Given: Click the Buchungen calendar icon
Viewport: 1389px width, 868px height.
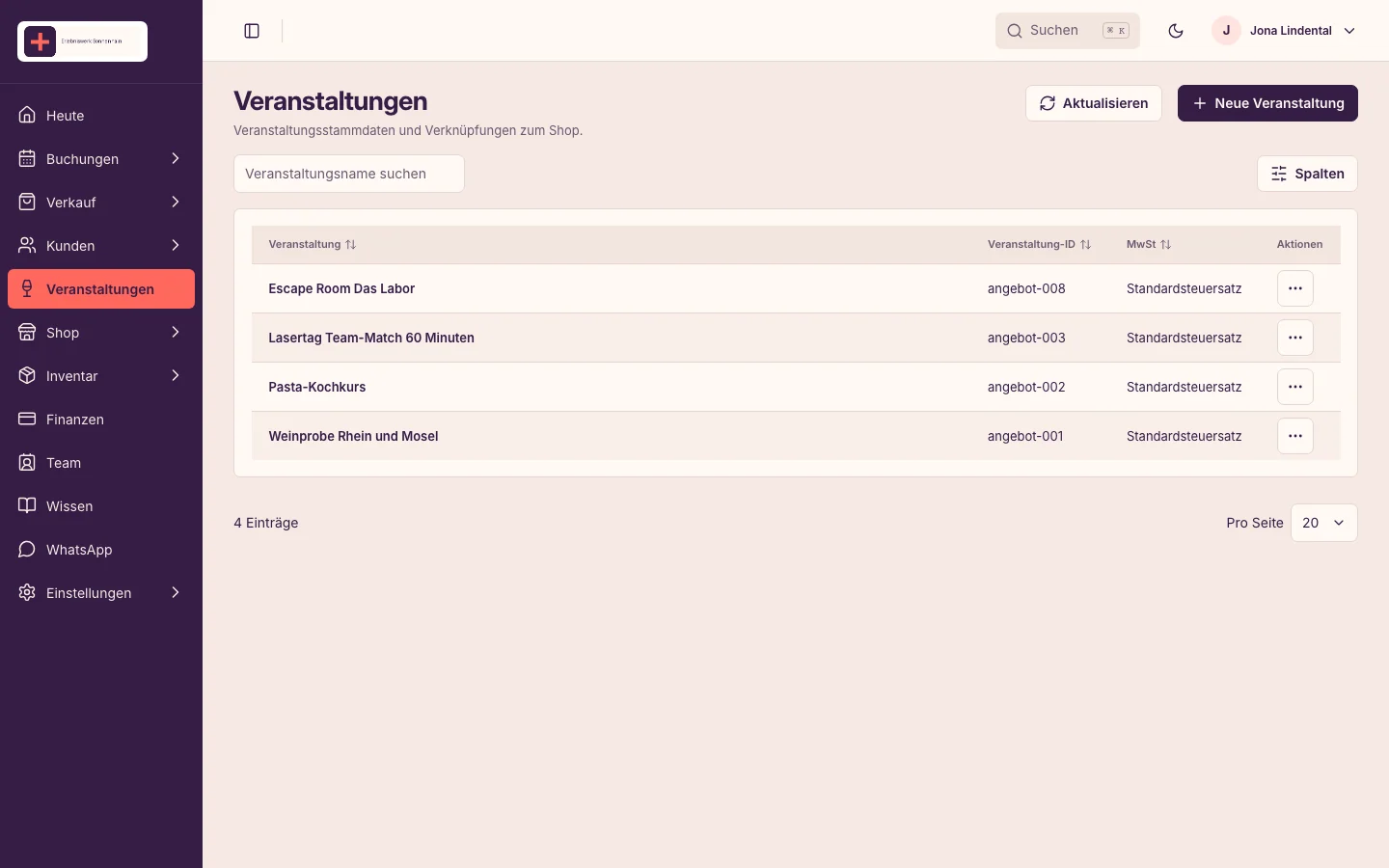Looking at the screenshot, I should (x=27, y=159).
